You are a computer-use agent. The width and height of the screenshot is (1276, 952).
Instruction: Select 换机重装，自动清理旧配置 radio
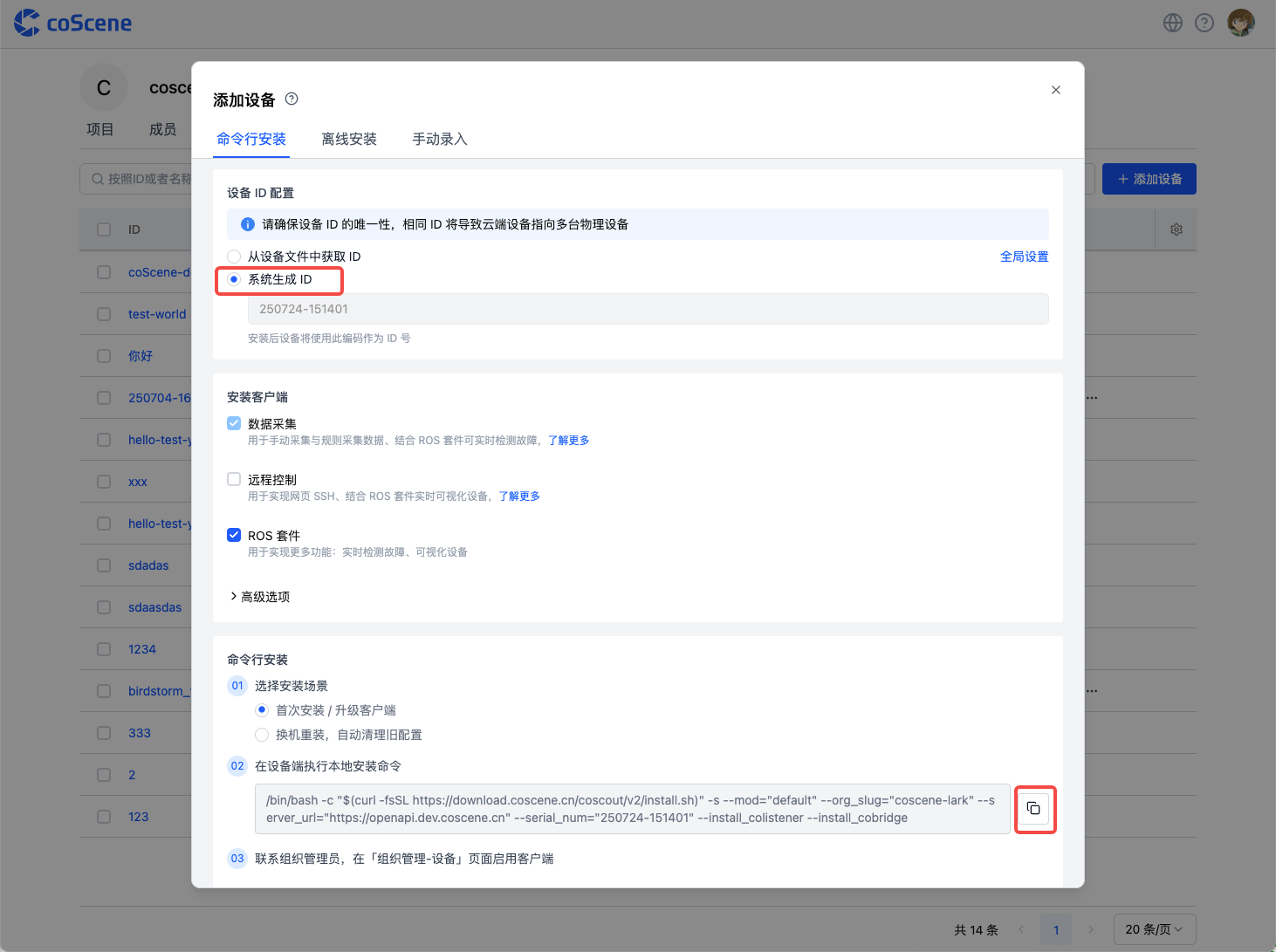point(262,735)
